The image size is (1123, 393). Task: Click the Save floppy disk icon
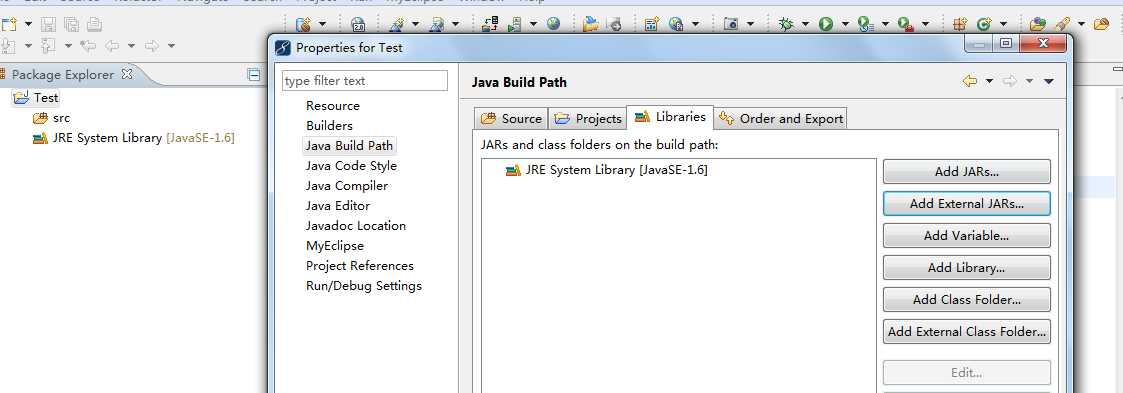(48, 24)
